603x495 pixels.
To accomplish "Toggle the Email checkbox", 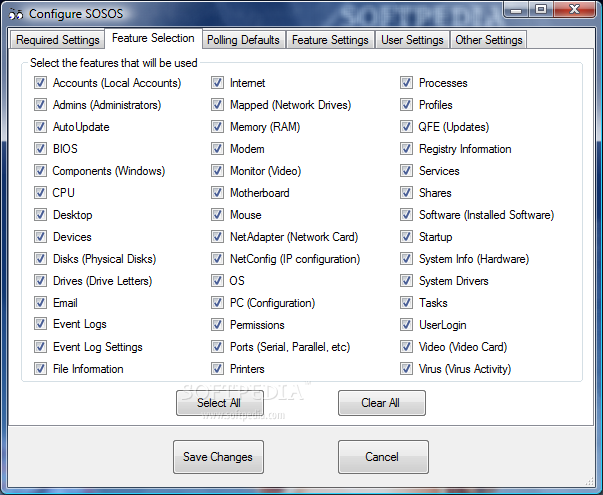I will pyautogui.click(x=40, y=302).
